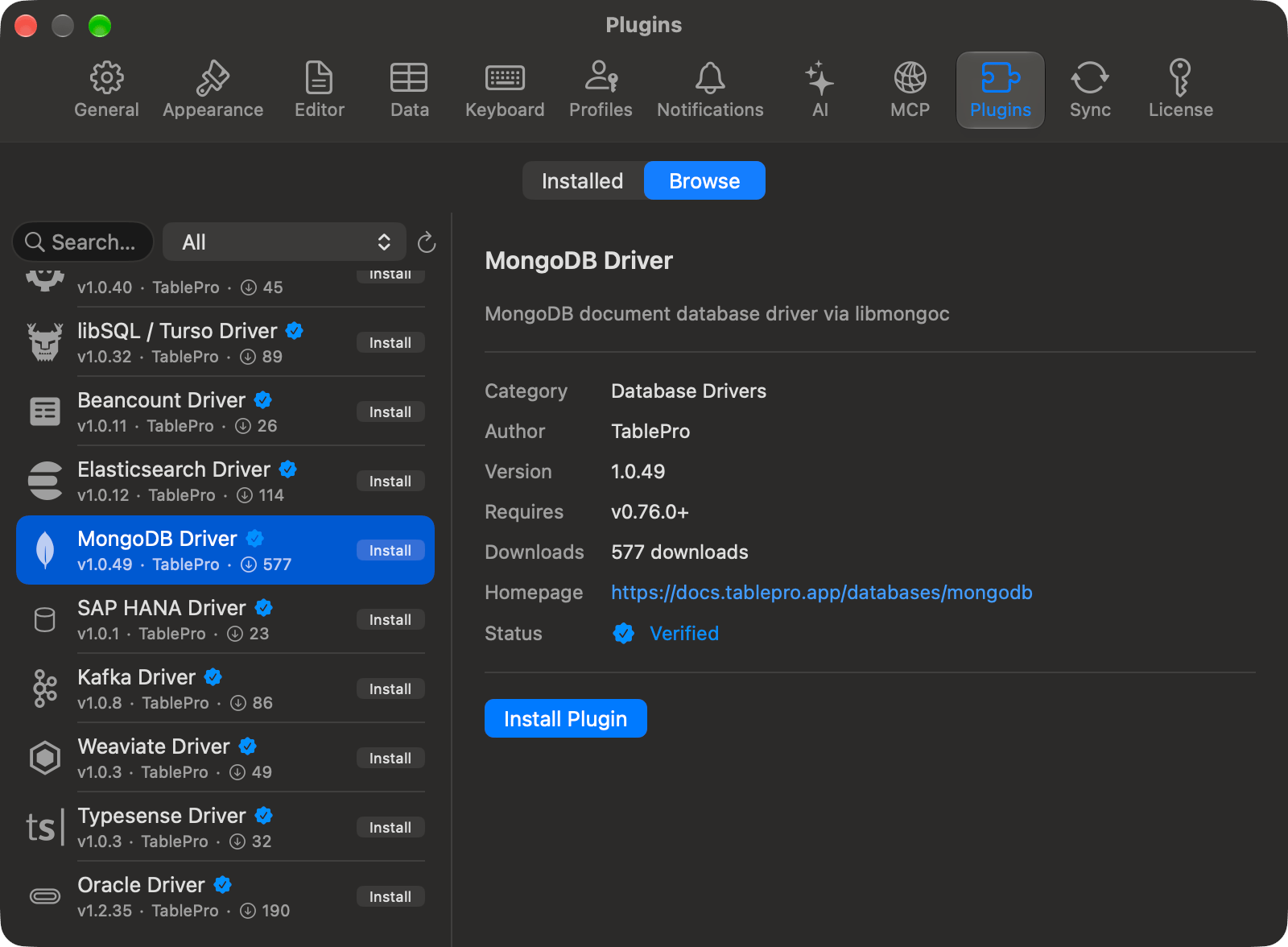Open Editor settings tab
Screen dimensions: 1288x947
(x=320, y=90)
